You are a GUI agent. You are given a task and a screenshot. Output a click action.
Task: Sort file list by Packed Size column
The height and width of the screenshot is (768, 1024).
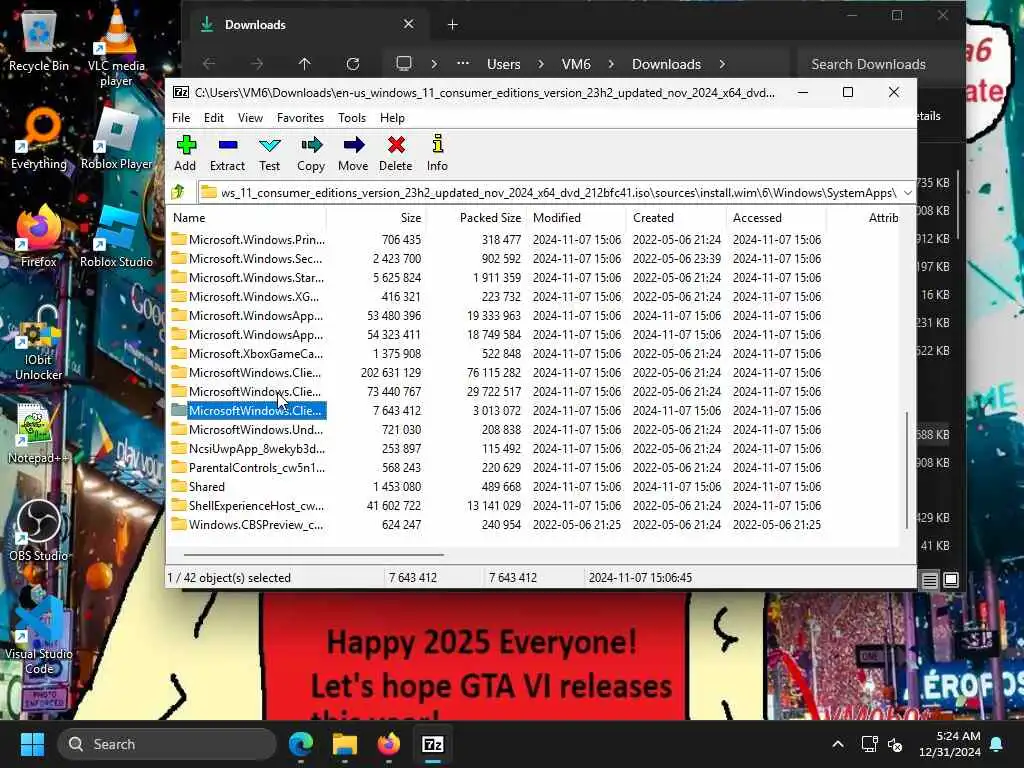click(x=476, y=217)
